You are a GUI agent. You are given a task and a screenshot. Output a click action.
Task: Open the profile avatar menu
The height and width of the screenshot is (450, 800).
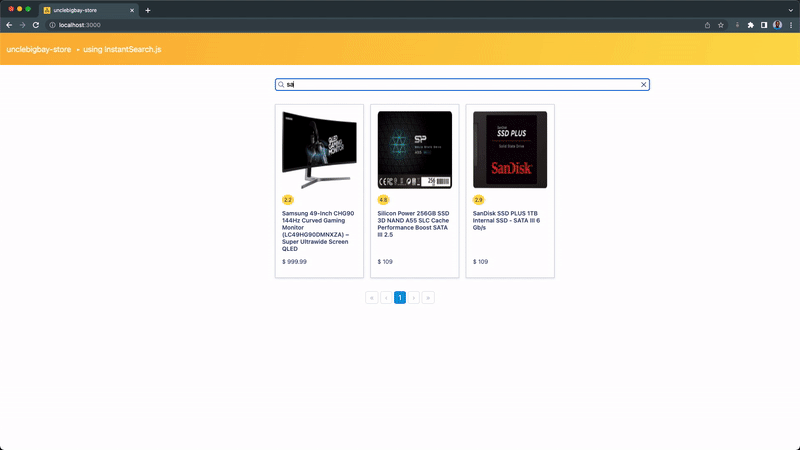pos(778,25)
